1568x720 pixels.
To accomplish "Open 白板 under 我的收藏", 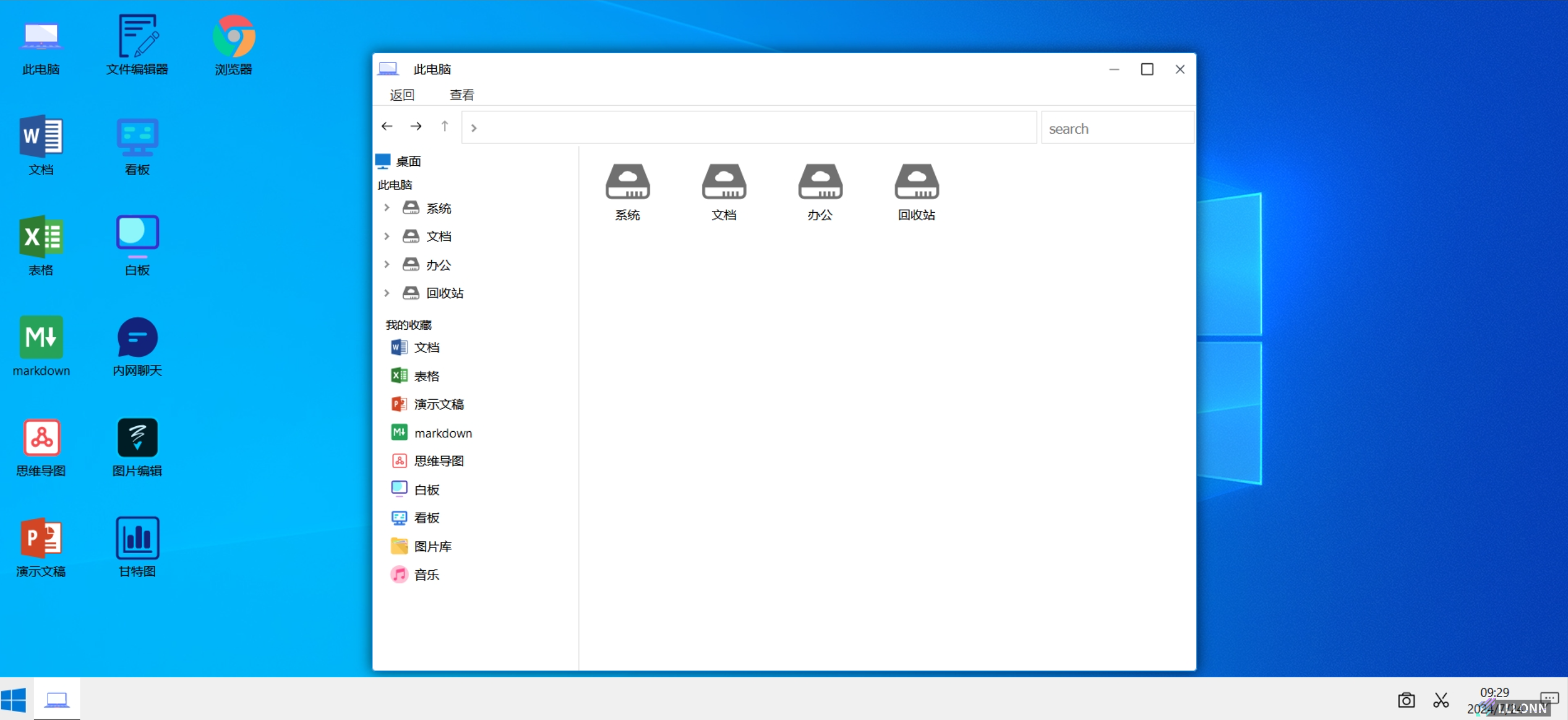I will 416,490.
